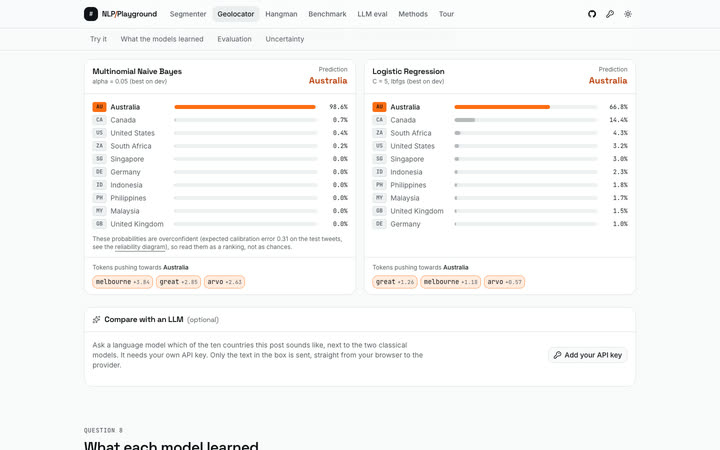Click the SG badge in Logistic Regression panel
The height and width of the screenshot is (450, 720).
[379, 159]
